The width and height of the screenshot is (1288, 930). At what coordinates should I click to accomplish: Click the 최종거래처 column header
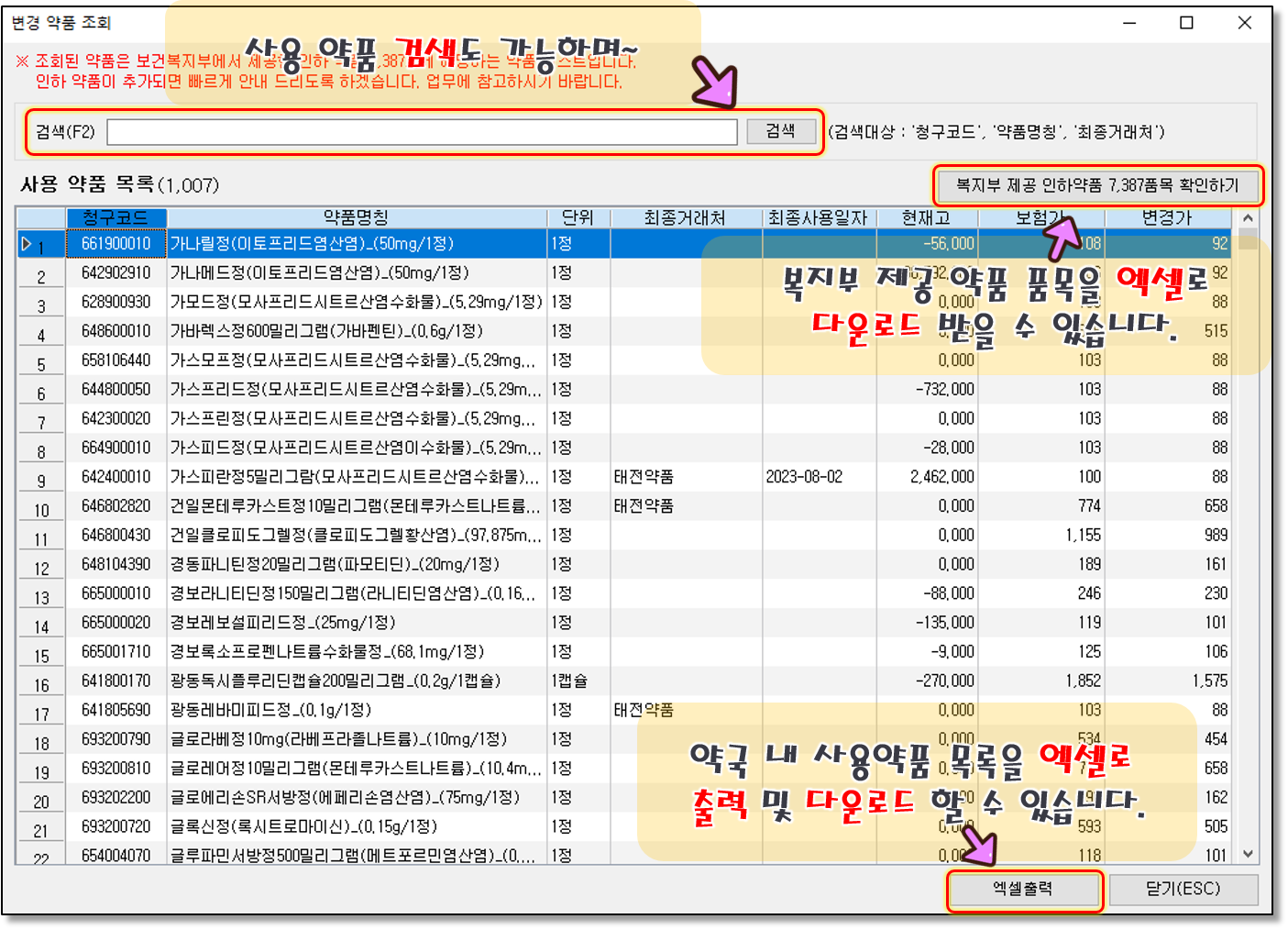click(685, 217)
